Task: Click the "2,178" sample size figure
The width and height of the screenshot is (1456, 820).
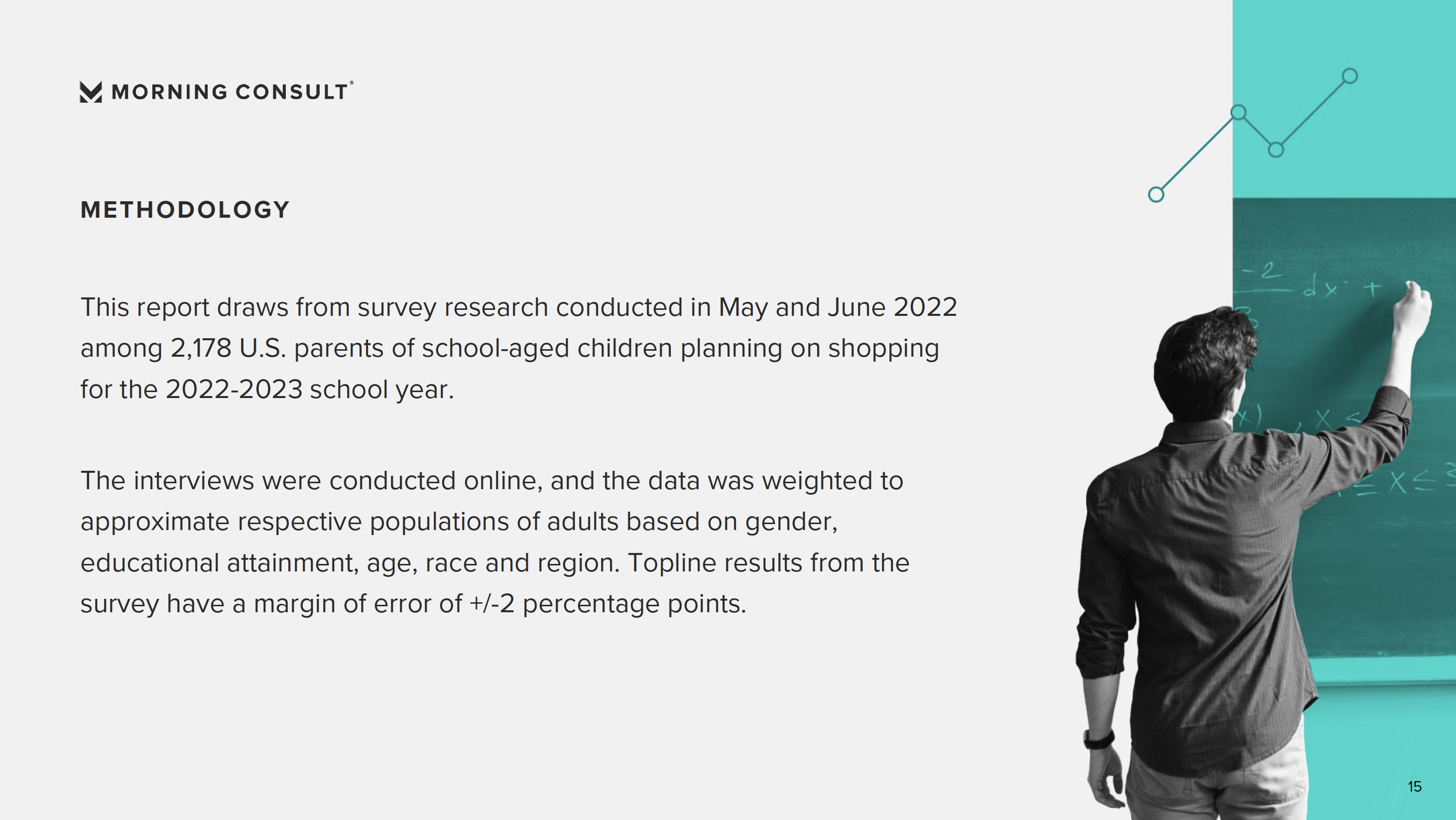Action: click(201, 348)
